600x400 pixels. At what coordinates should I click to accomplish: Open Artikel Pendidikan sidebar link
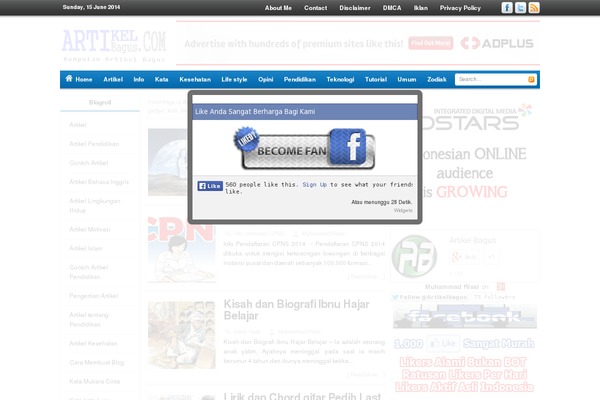[x=94, y=144]
